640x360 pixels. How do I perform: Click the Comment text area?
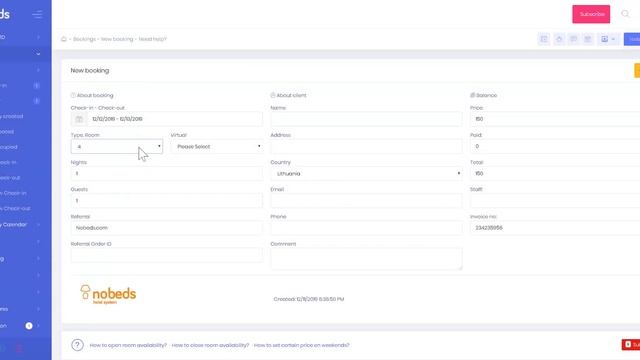pyautogui.click(x=366, y=259)
